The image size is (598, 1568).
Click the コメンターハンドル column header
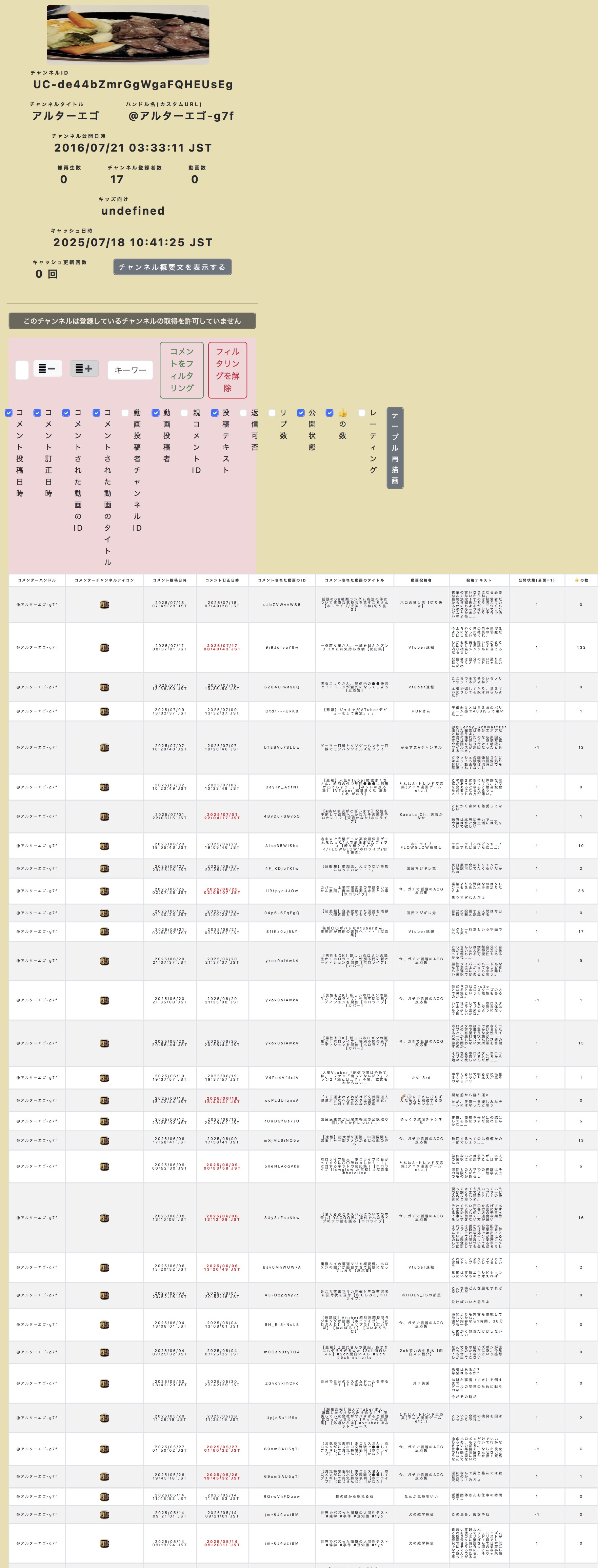click(x=37, y=580)
